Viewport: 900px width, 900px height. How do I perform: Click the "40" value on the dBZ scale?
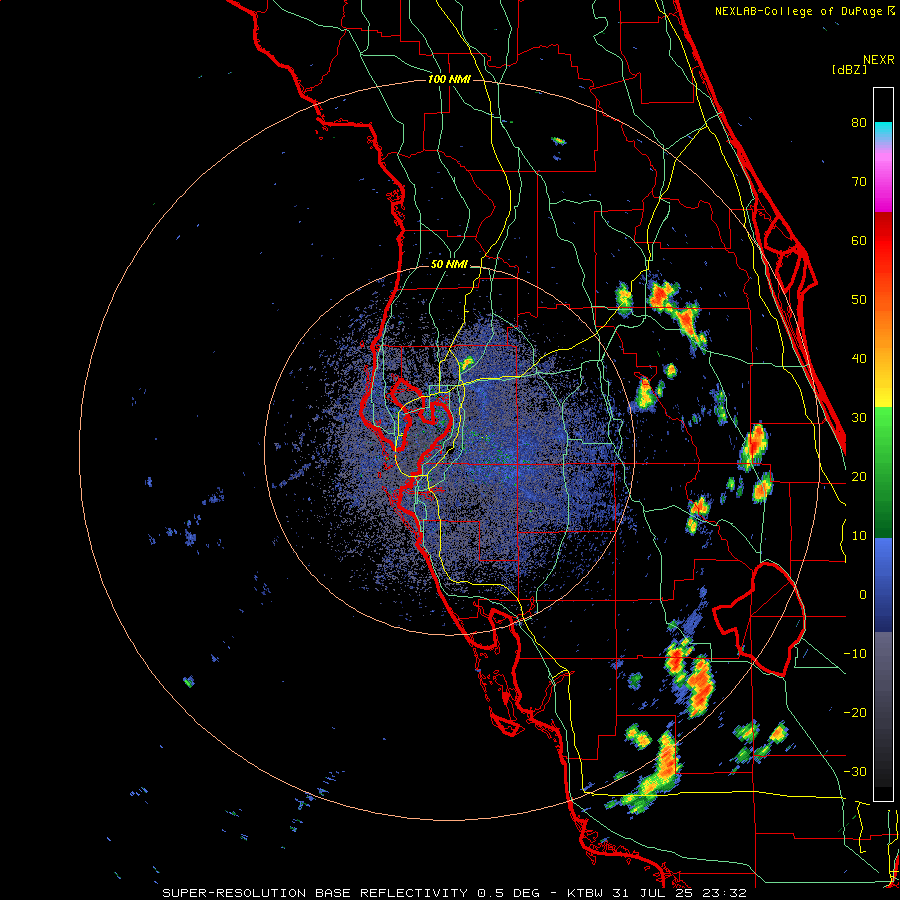coord(859,359)
